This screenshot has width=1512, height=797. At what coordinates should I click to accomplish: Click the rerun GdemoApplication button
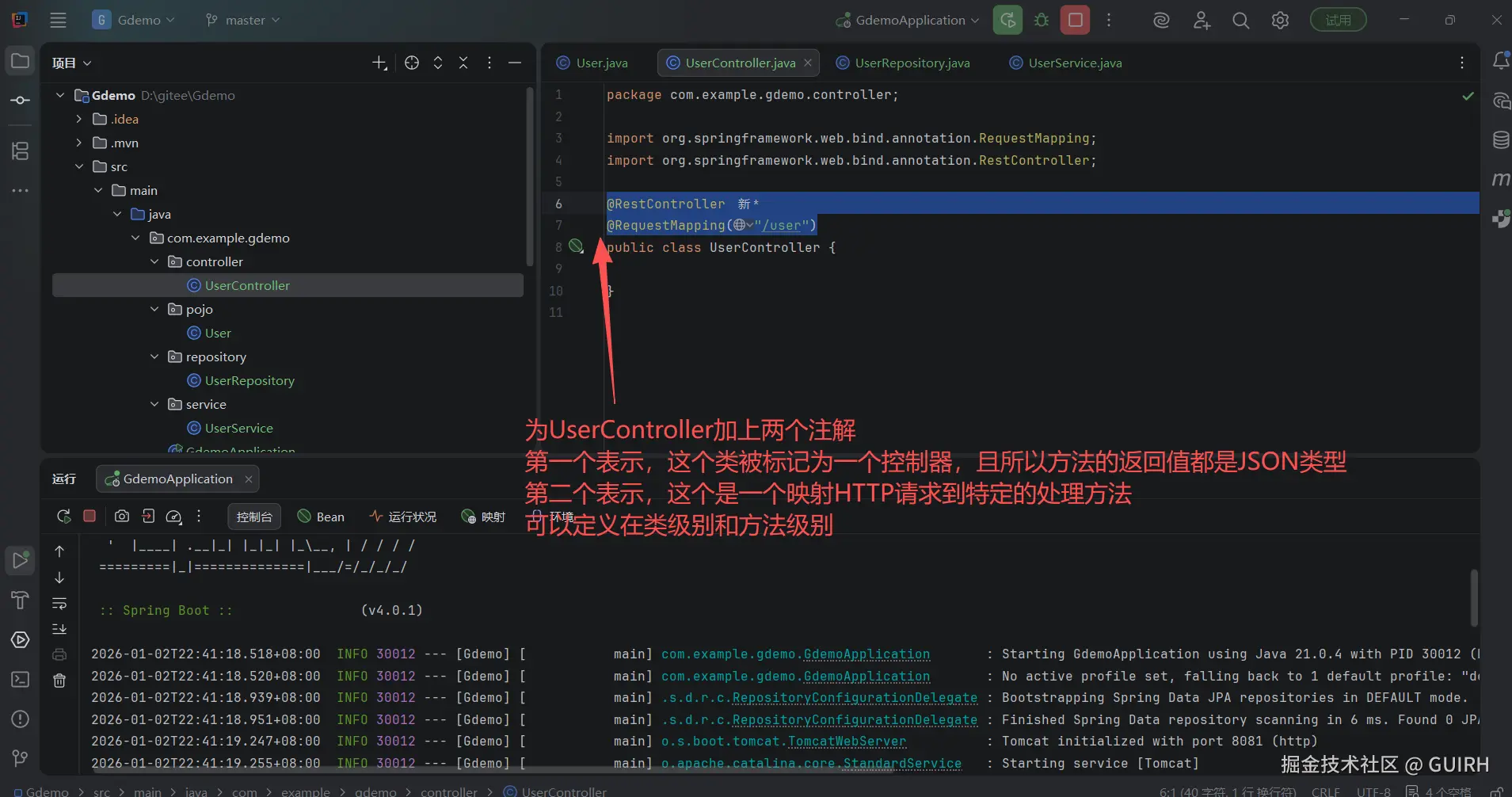click(x=1007, y=20)
